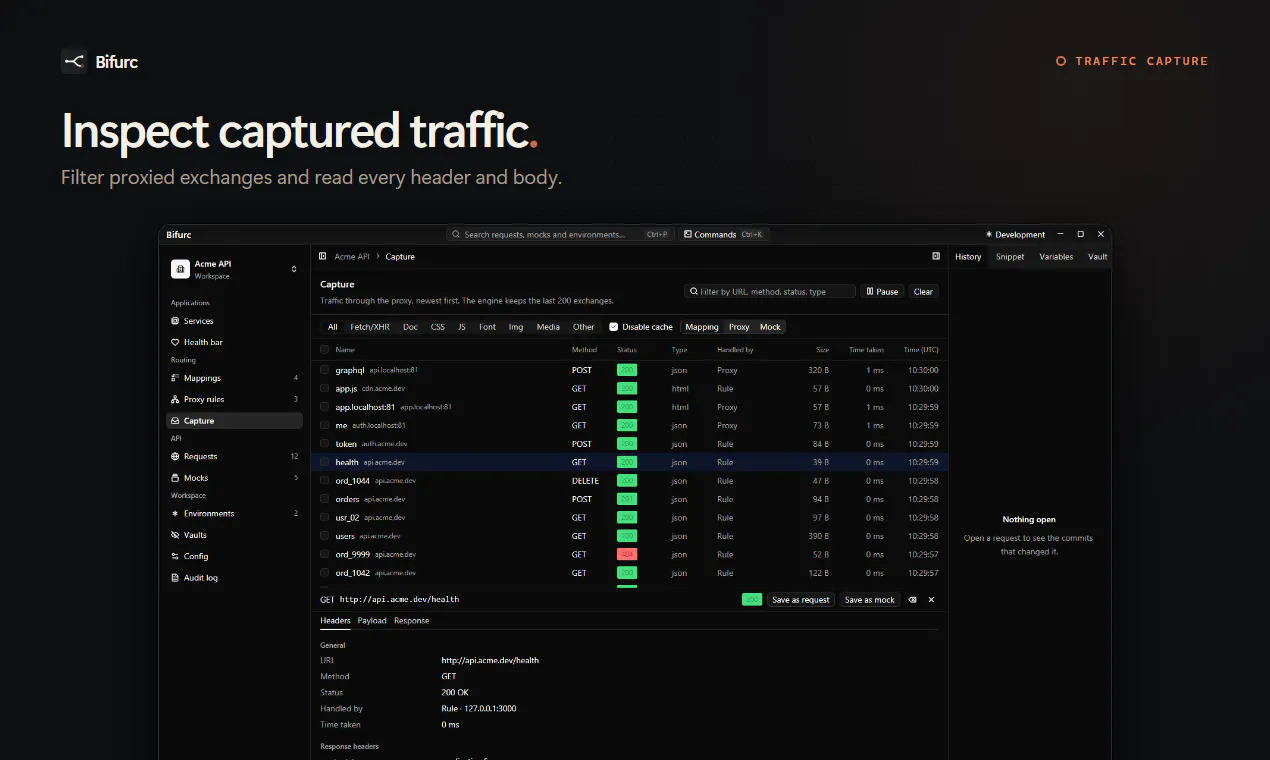
Task: Select the ord_1044 DELETE row
Action: click(x=629, y=481)
